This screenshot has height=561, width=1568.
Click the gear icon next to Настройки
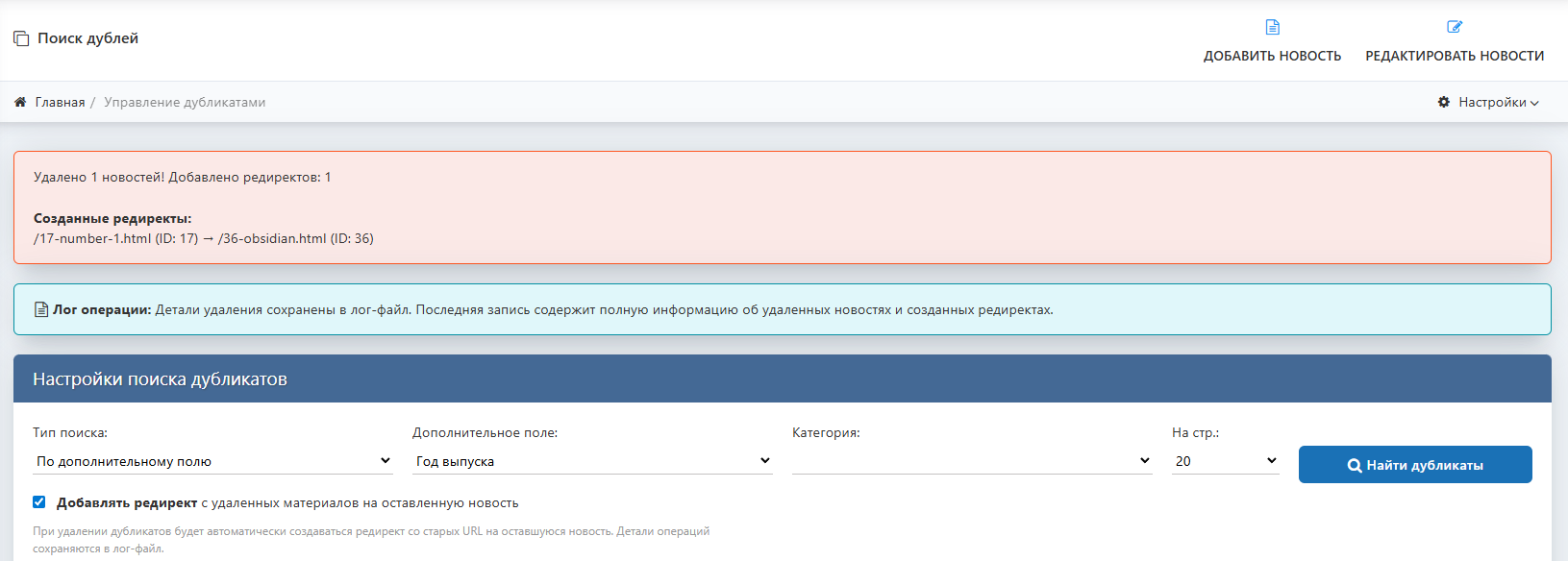(x=1443, y=102)
